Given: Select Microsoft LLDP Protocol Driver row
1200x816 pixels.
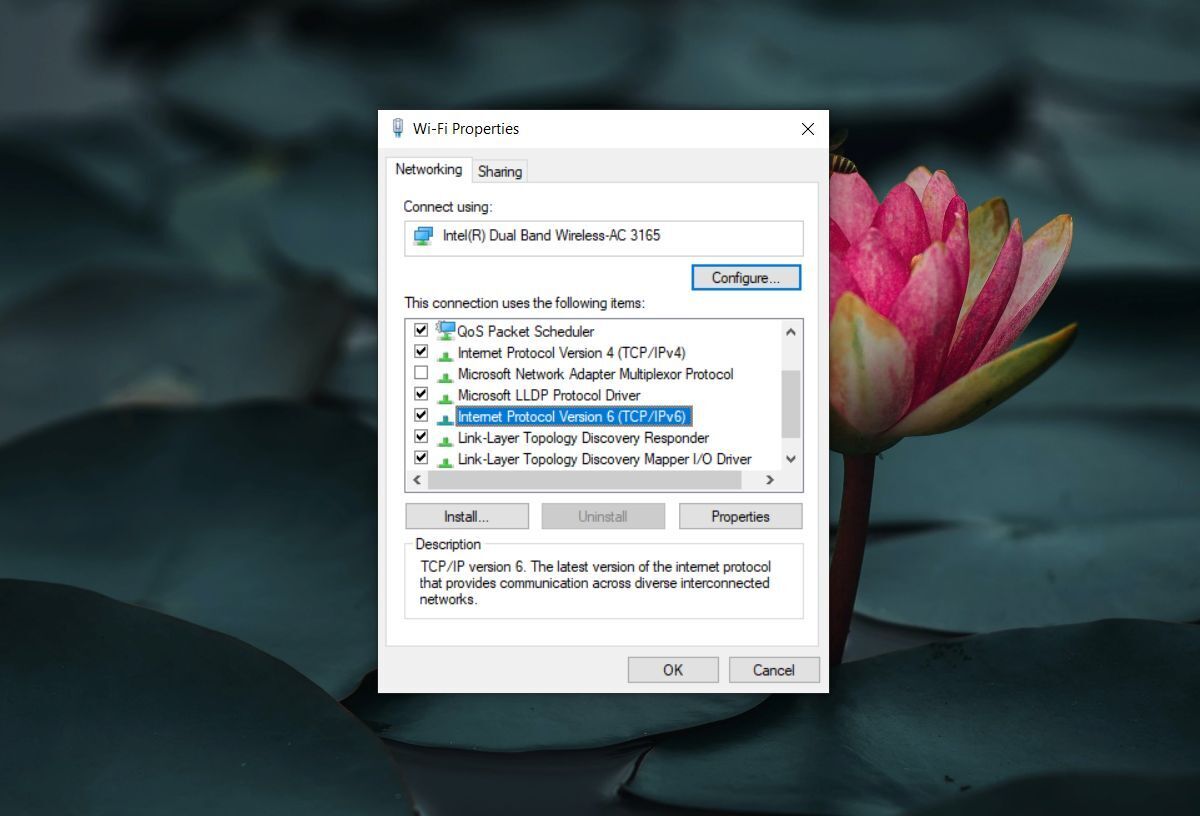Looking at the screenshot, I should point(548,395).
